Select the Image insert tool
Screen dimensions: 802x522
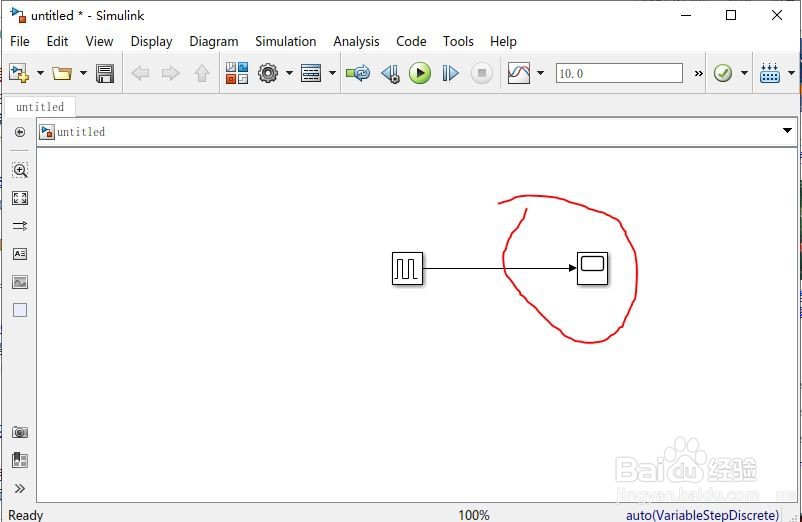[x=20, y=282]
